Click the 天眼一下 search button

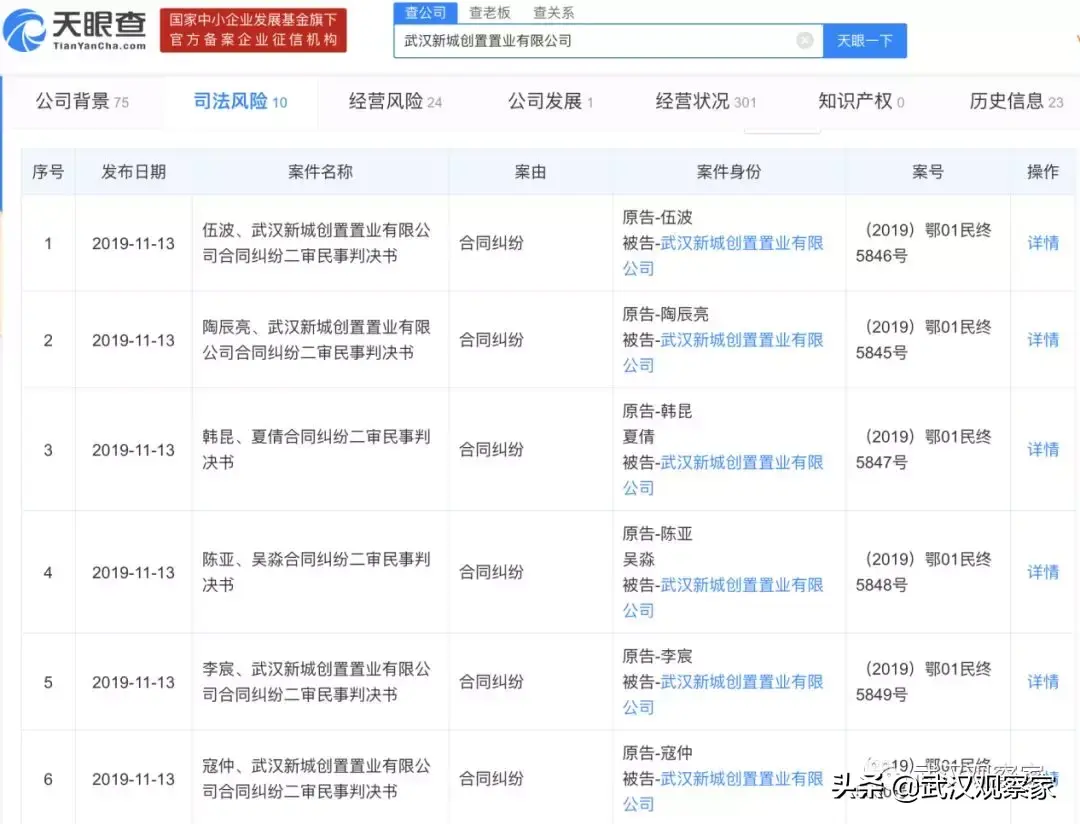click(864, 41)
